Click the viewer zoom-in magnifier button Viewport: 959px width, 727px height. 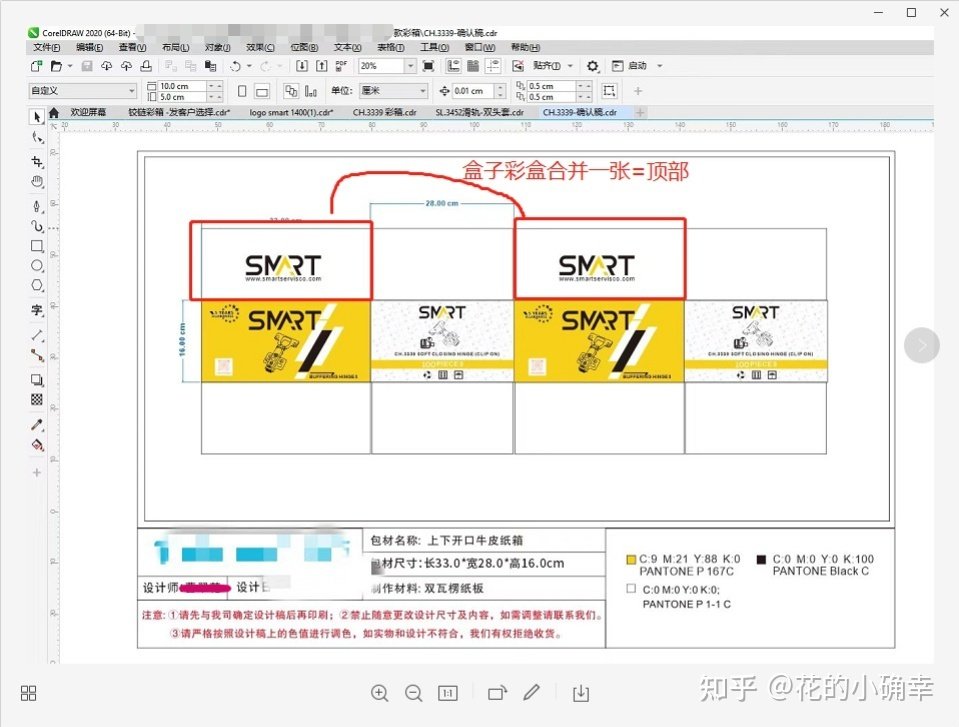coord(379,693)
